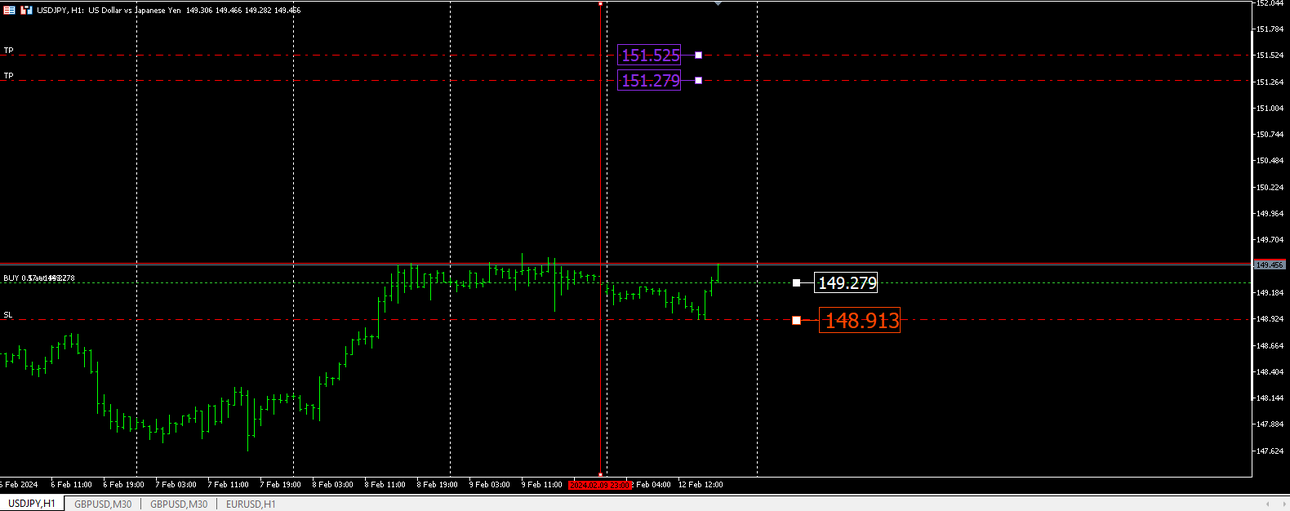Open the depth of market icon
The image size is (1290, 511).
(26, 9)
